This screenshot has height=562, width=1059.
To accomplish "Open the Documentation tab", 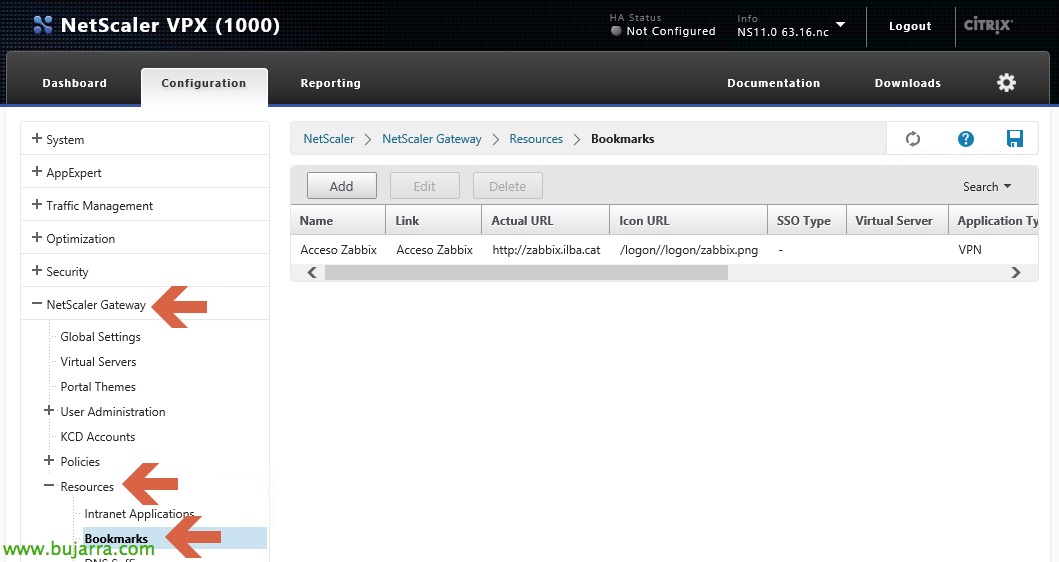I will [773, 83].
